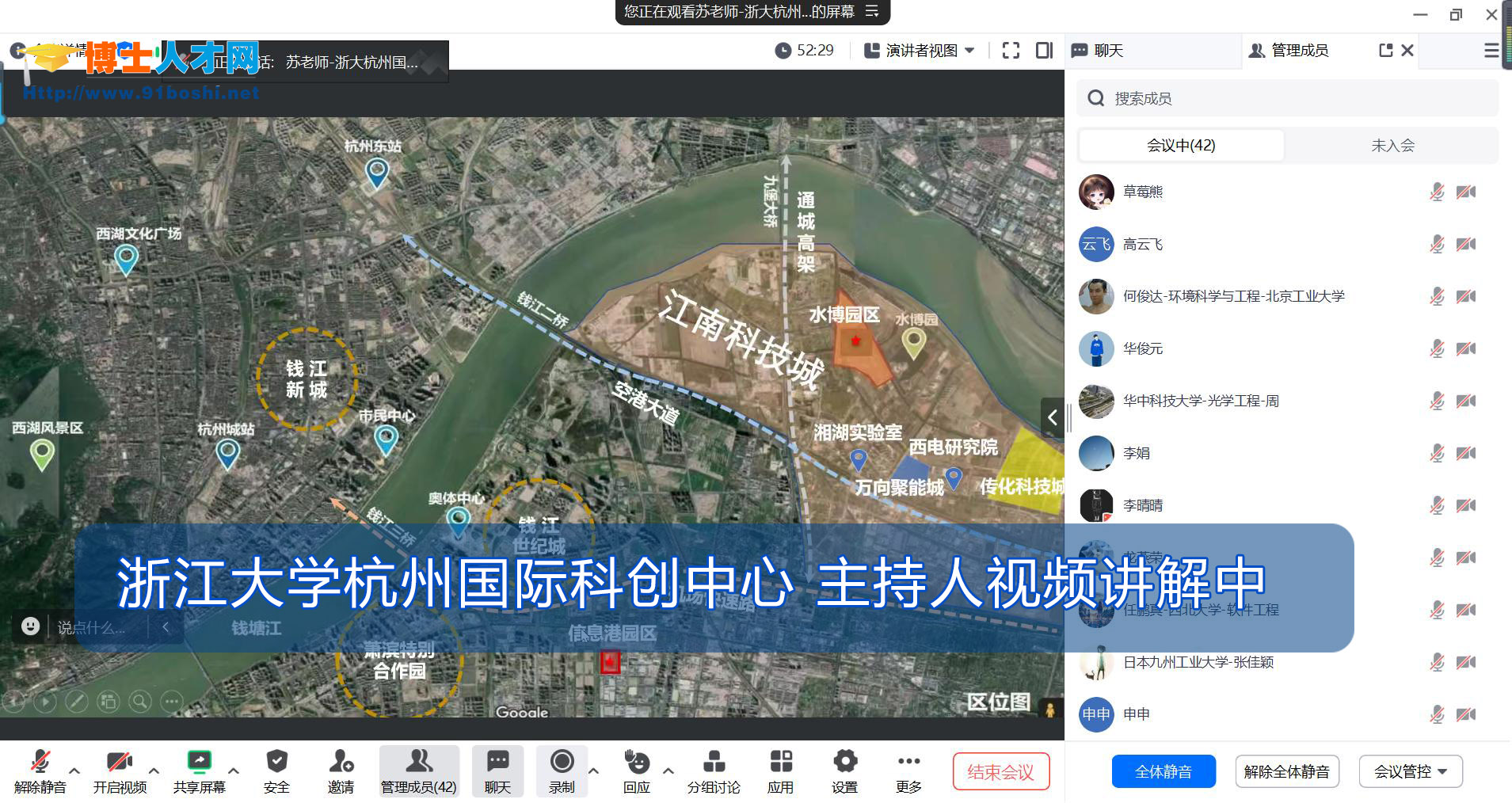Toggle microphone for 高云飞
Image resolution: width=1512 pixels, height=803 pixels.
1437,244
